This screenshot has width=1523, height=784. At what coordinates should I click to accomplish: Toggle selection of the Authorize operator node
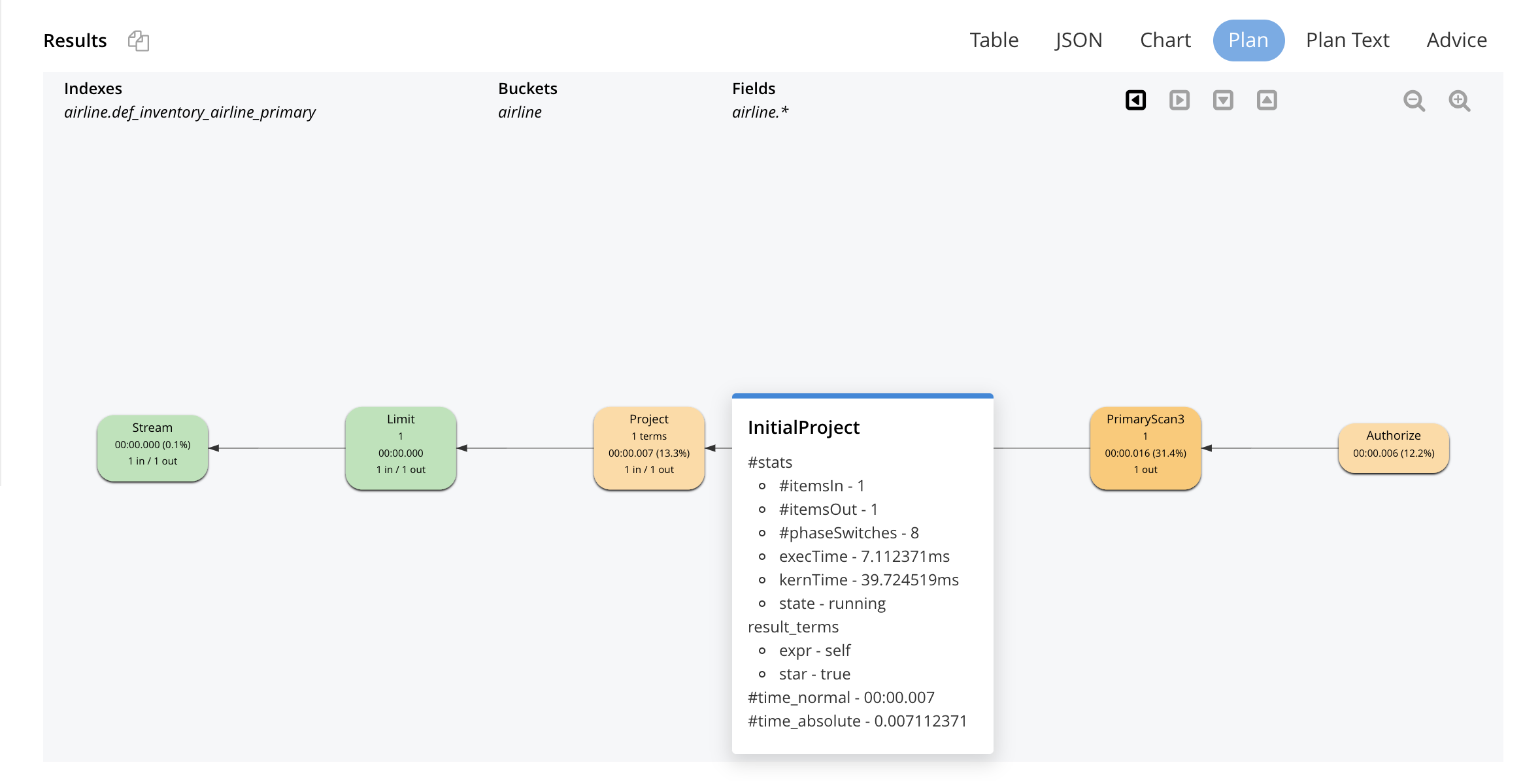[1394, 448]
